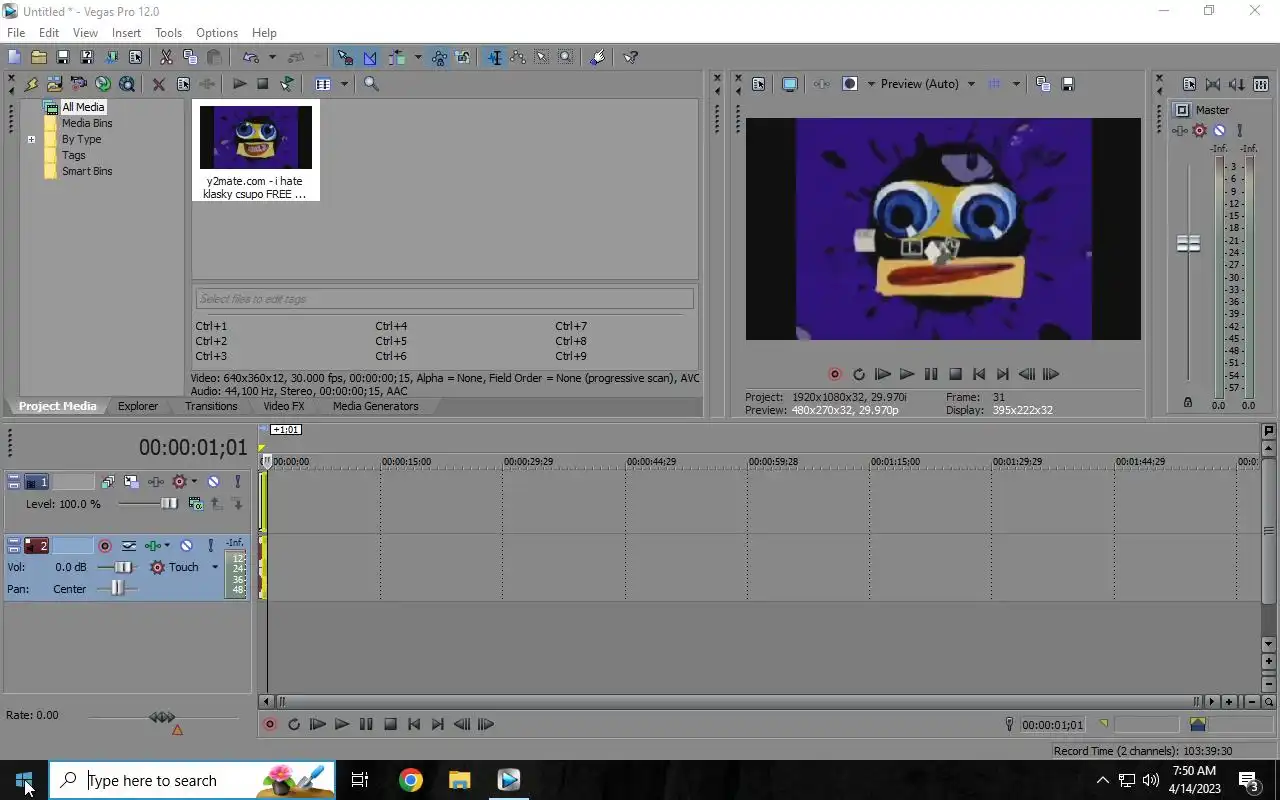Open the Options menu
1280x800 pixels.
click(x=217, y=33)
